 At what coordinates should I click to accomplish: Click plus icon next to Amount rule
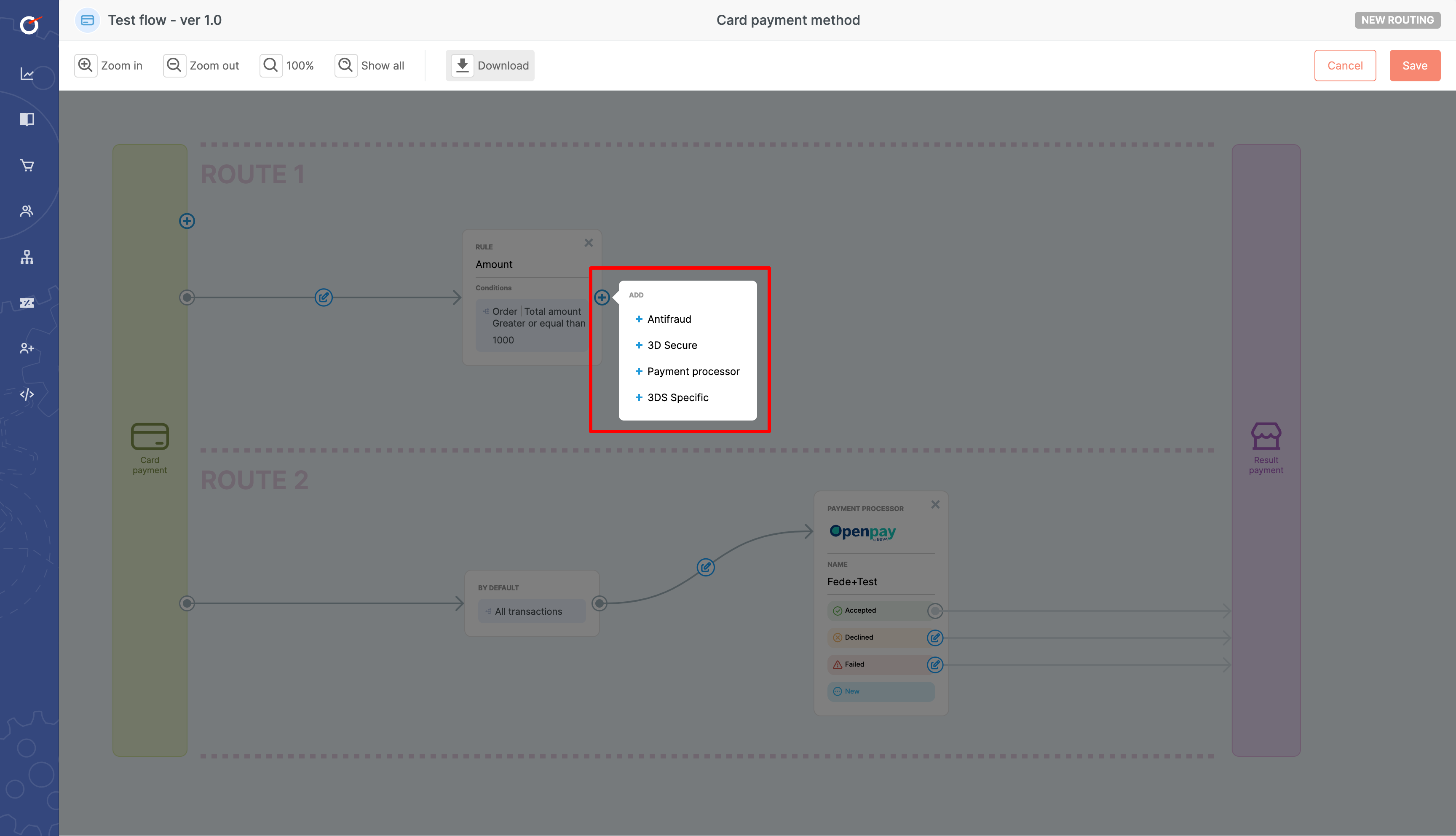pyautogui.click(x=602, y=297)
